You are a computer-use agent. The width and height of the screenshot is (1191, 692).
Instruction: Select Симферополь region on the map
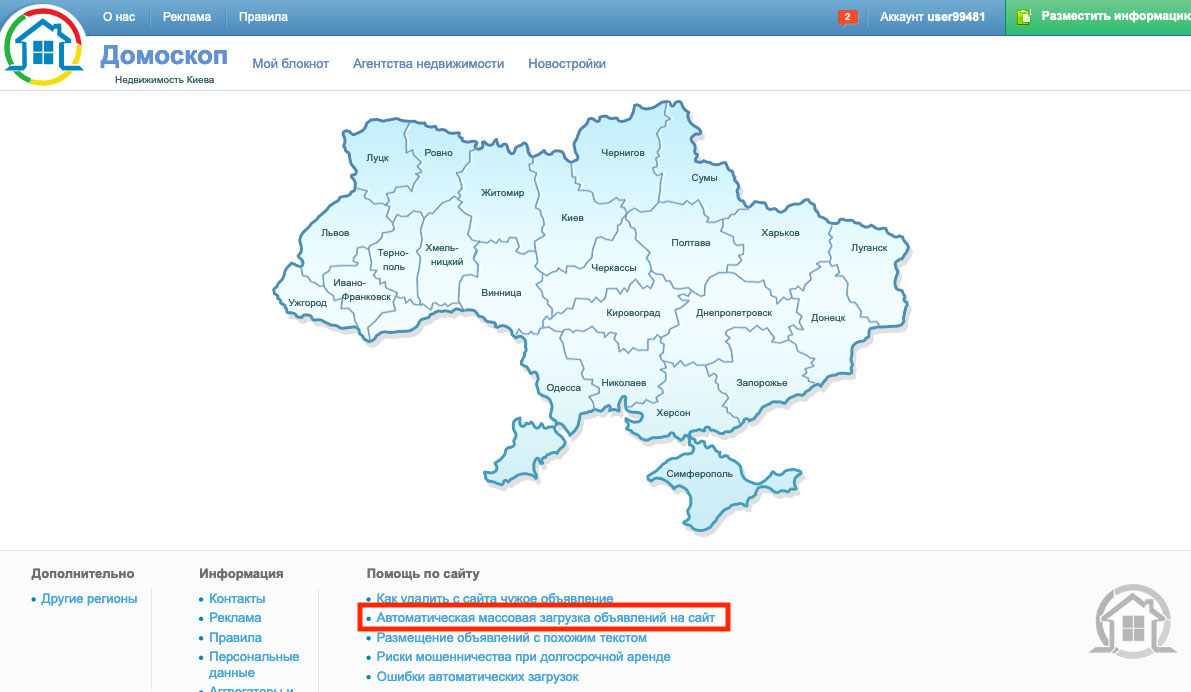700,474
